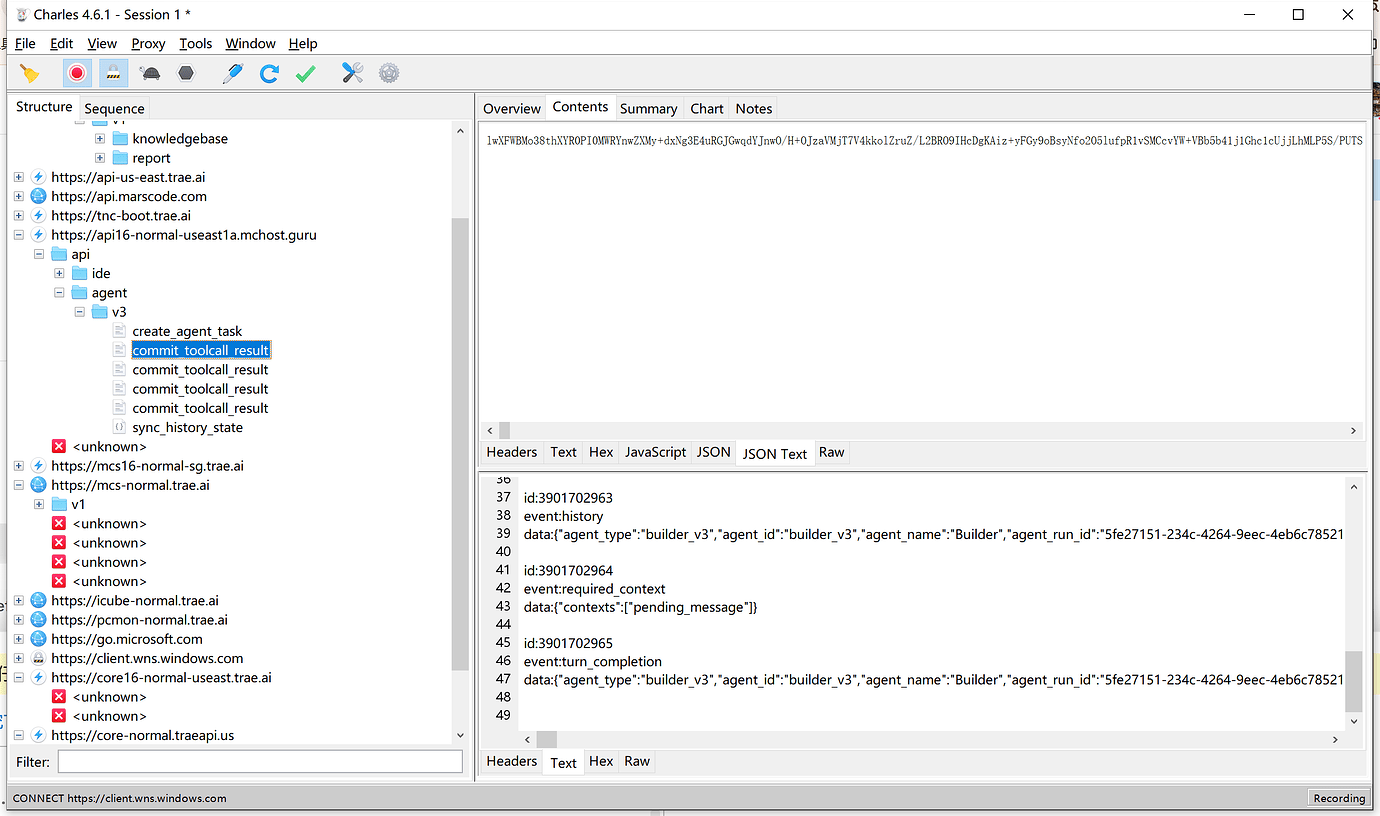Toggle SSL proxying lock icon
Screen dimensions: 1380x816
tap(113, 73)
